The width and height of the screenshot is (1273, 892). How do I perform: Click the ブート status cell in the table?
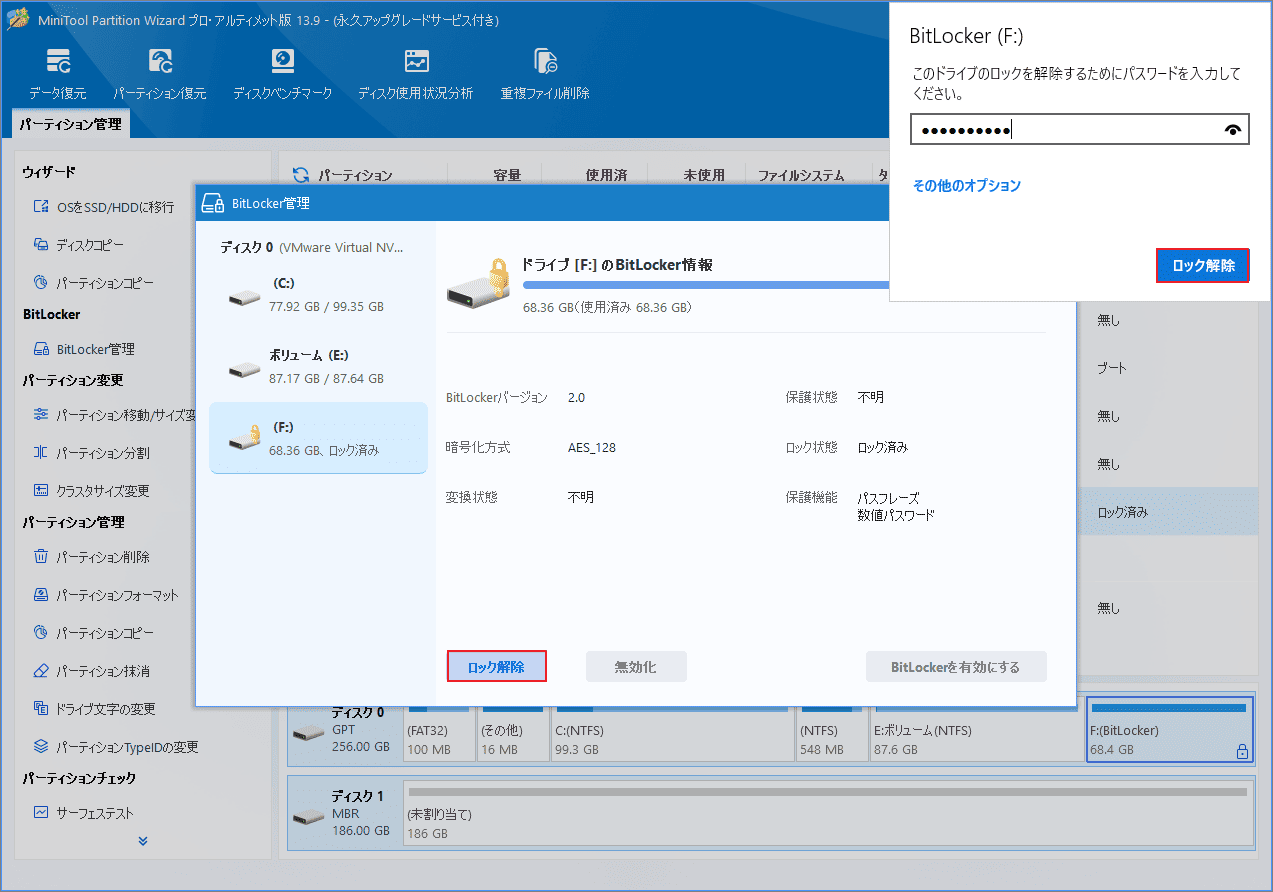coord(1112,368)
